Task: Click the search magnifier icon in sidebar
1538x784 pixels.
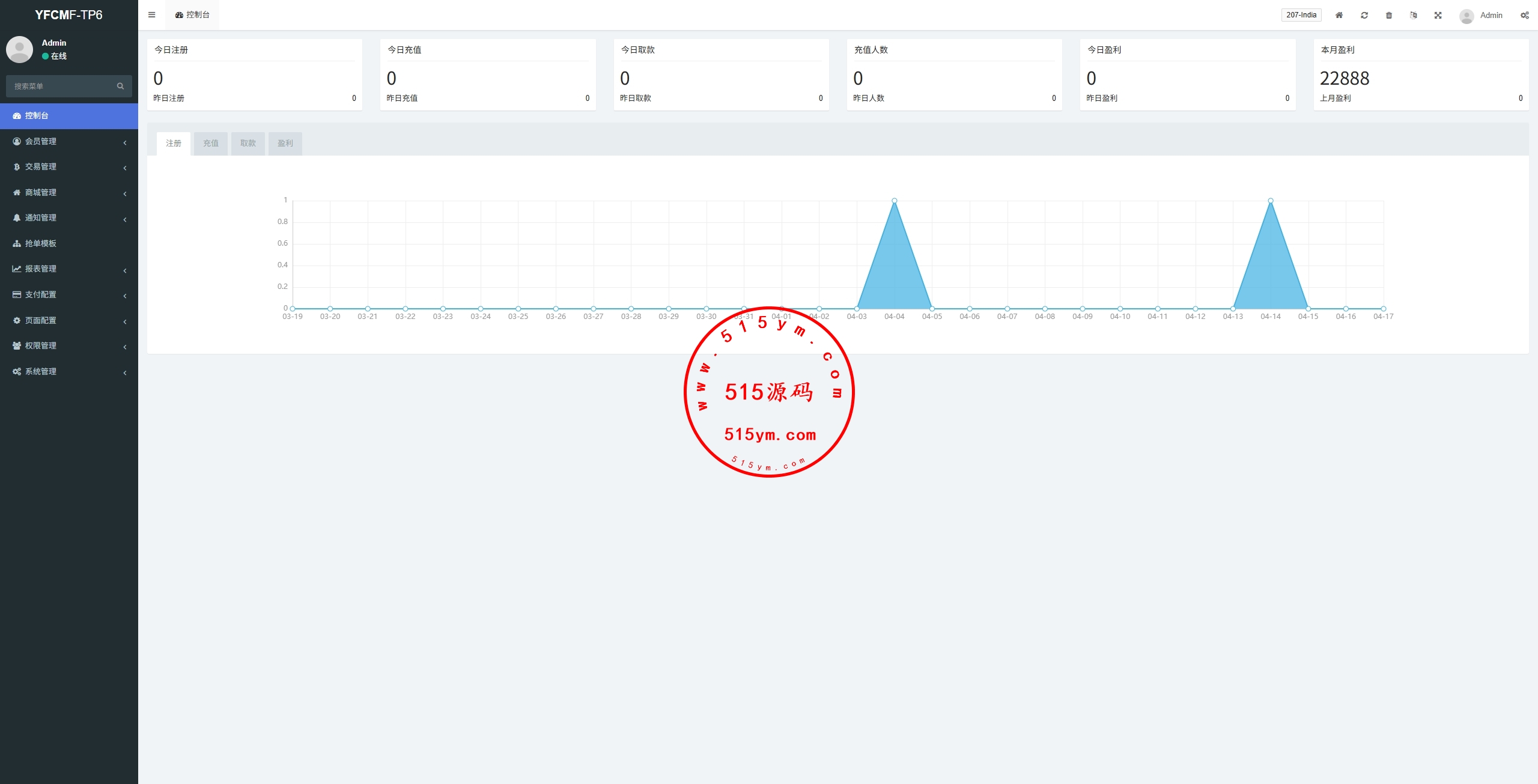Action: point(120,87)
